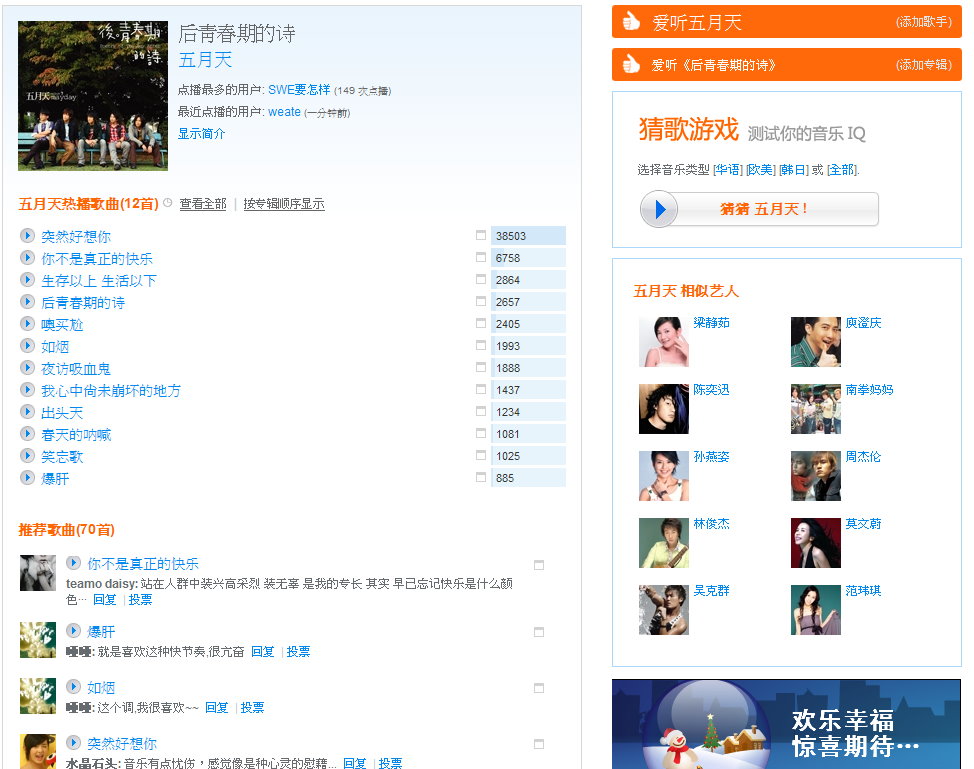Sort songs with 按专辑顺序显示
Image resolution: width=974 pixels, height=769 pixels.
(284, 204)
